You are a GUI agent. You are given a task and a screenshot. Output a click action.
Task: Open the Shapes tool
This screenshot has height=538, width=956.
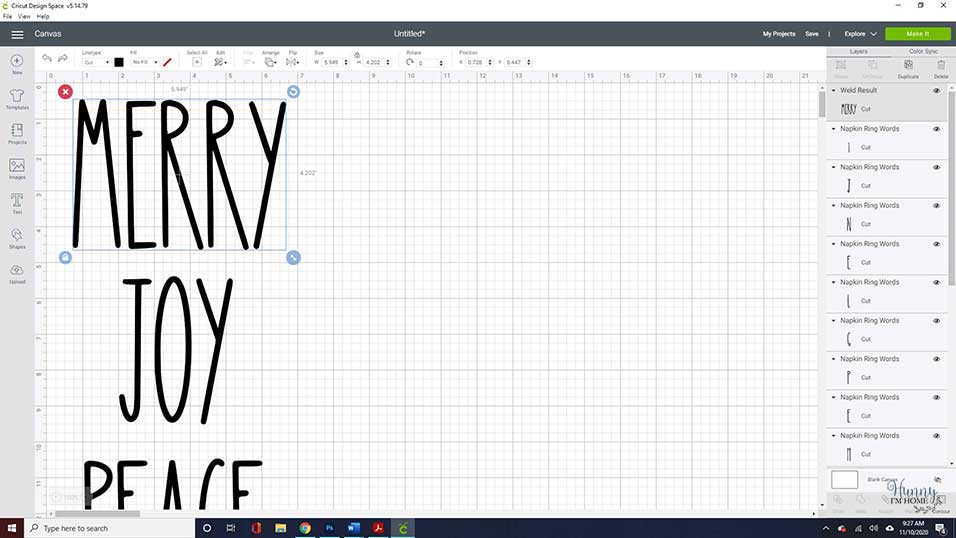(17, 238)
